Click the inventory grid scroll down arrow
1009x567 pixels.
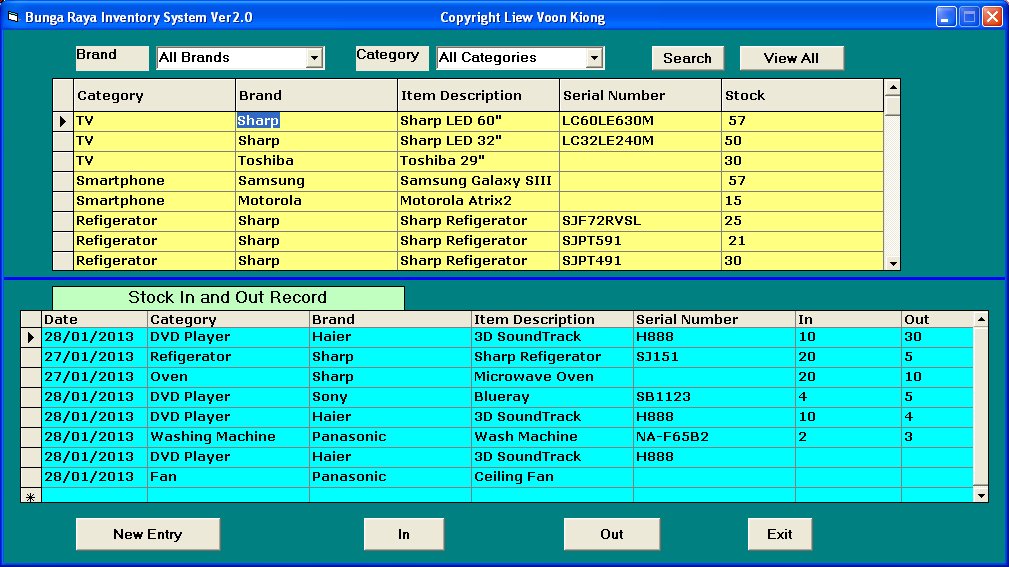(x=893, y=263)
